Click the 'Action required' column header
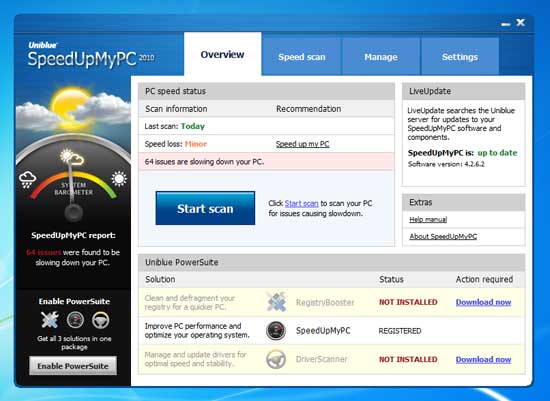This screenshot has height=401, width=550. pos(484,280)
